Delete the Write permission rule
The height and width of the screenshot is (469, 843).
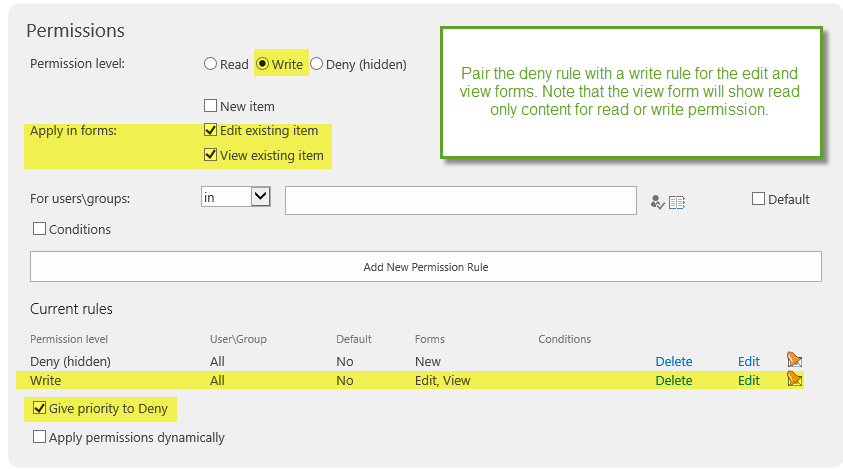pyautogui.click(x=674, y=381)
